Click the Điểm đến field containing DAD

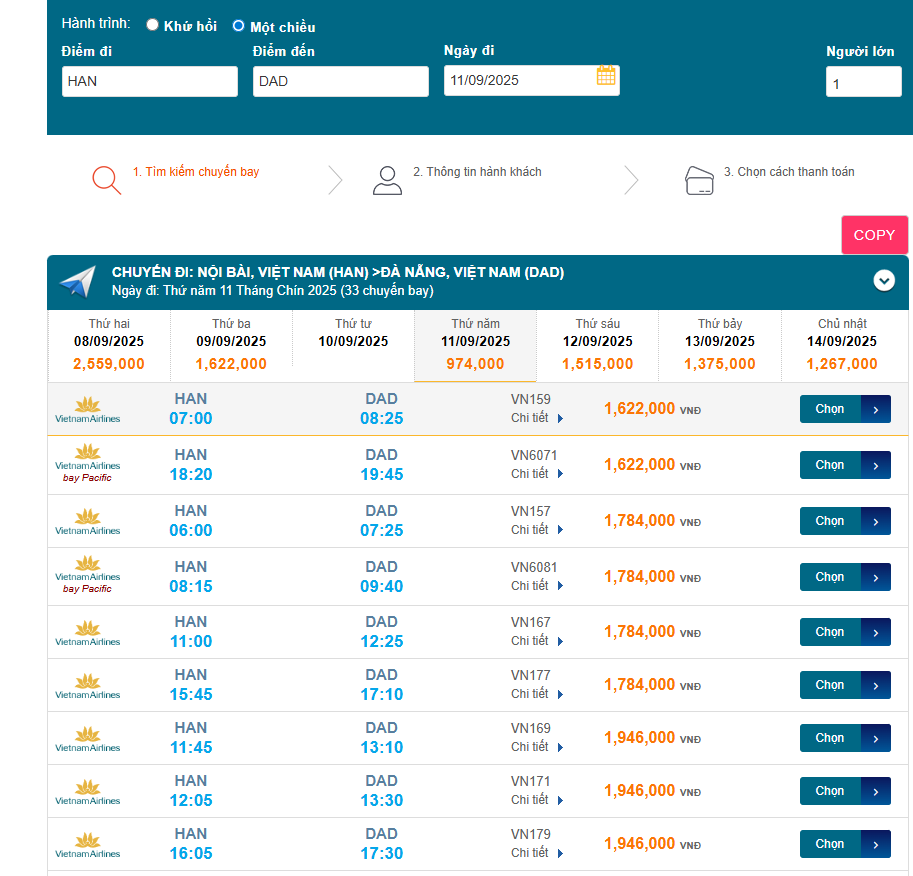click(x=340, y=81)
